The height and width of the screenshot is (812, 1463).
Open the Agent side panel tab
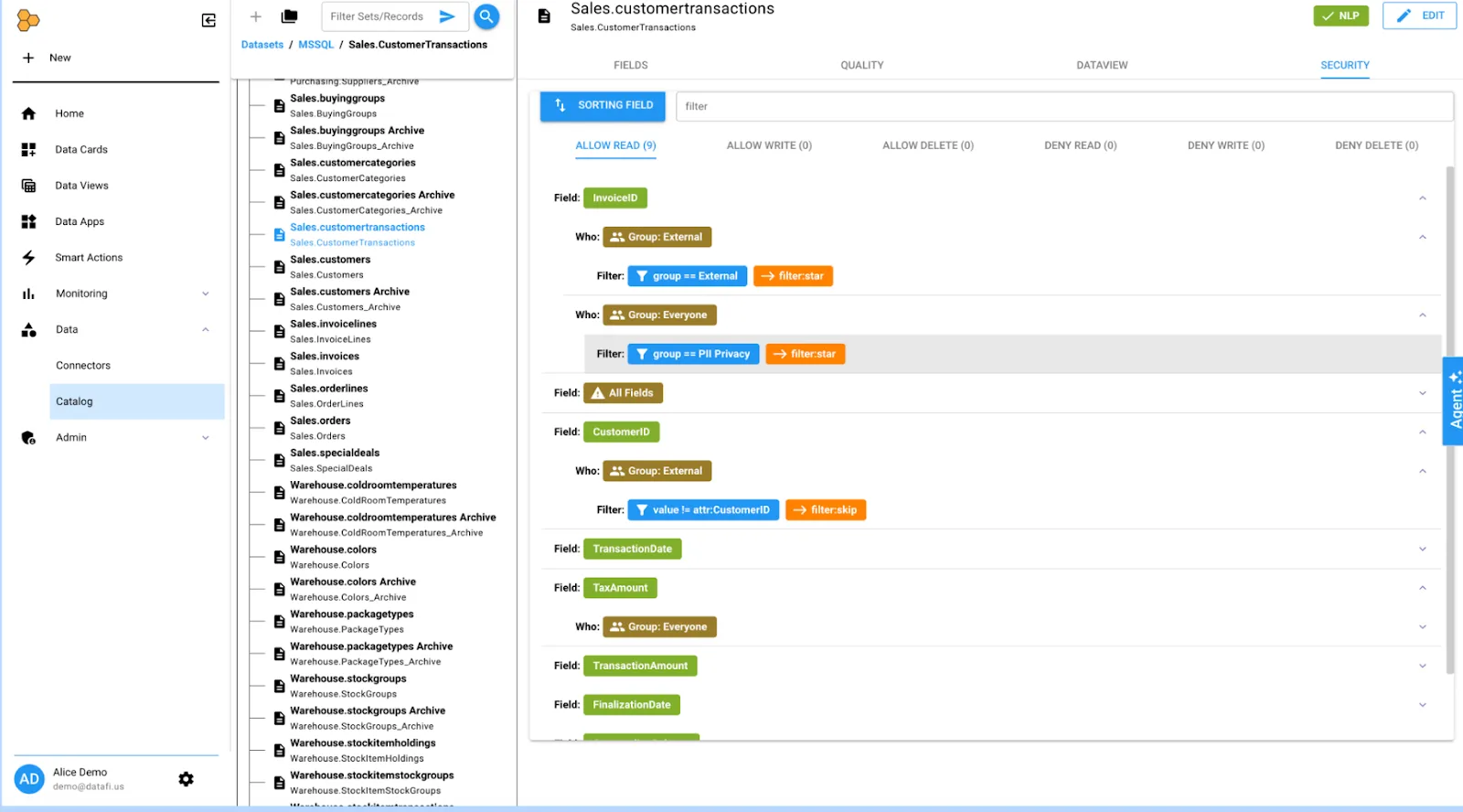[x=1453, y=401]
